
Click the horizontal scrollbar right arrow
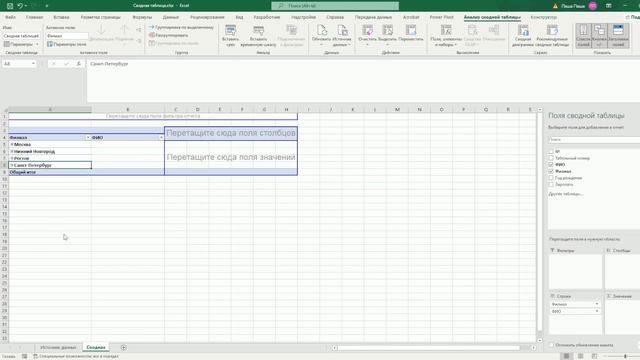[x=533, y=348]
